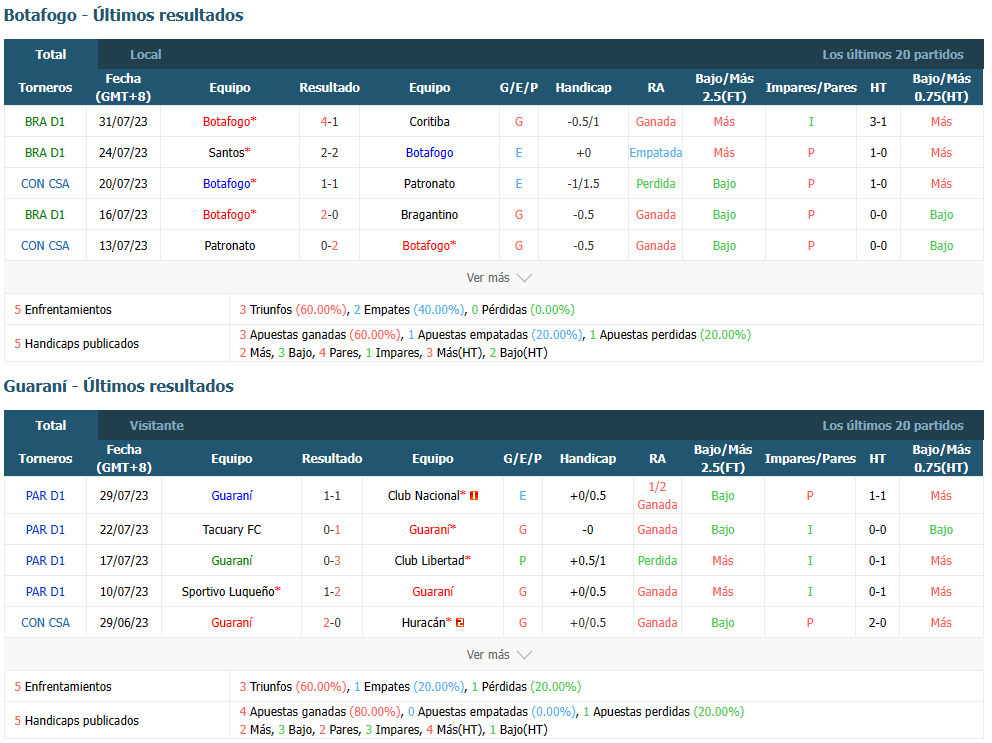The height and width of the screenshot is (743, 992).
Task: Click the HT score '3-1' in Coritiba row
Action: click(878, 122)
